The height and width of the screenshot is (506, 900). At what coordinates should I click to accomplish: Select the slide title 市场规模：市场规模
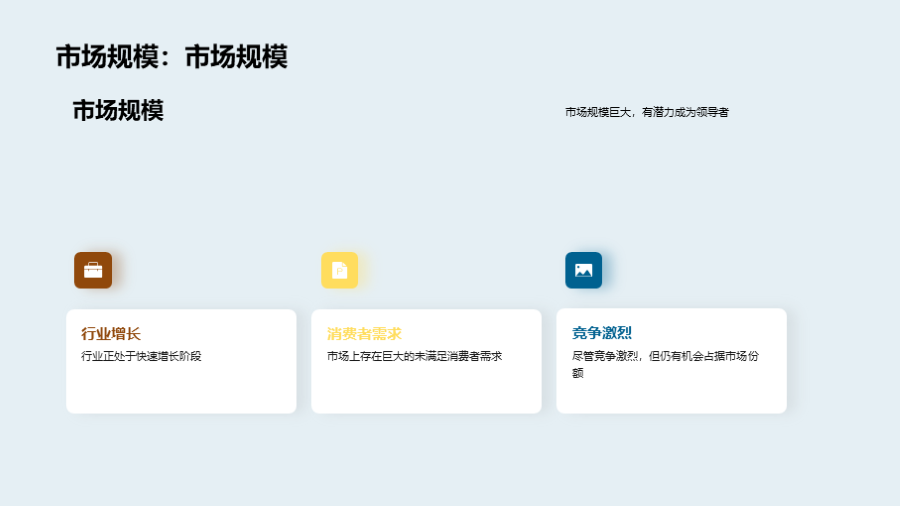tap(171, 57)
